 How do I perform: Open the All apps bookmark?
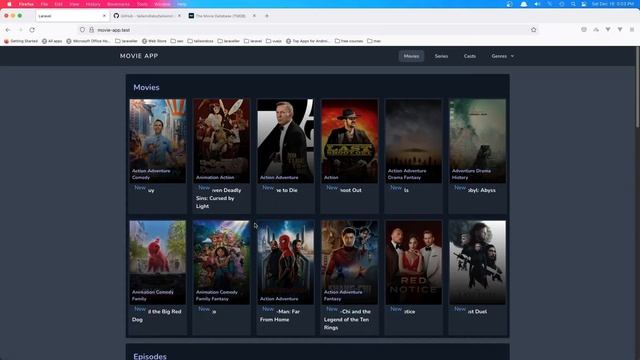[x=52, y=41]
